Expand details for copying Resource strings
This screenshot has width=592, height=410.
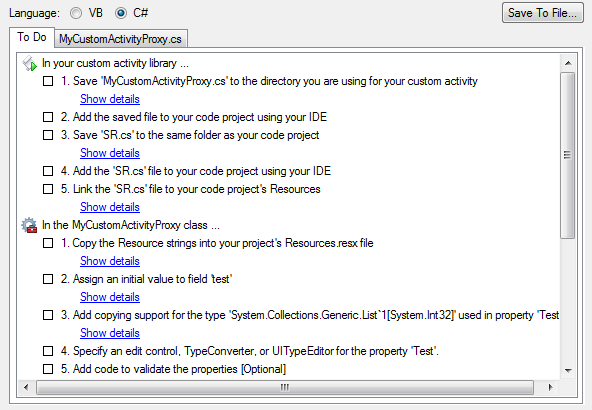pos(110,261)
